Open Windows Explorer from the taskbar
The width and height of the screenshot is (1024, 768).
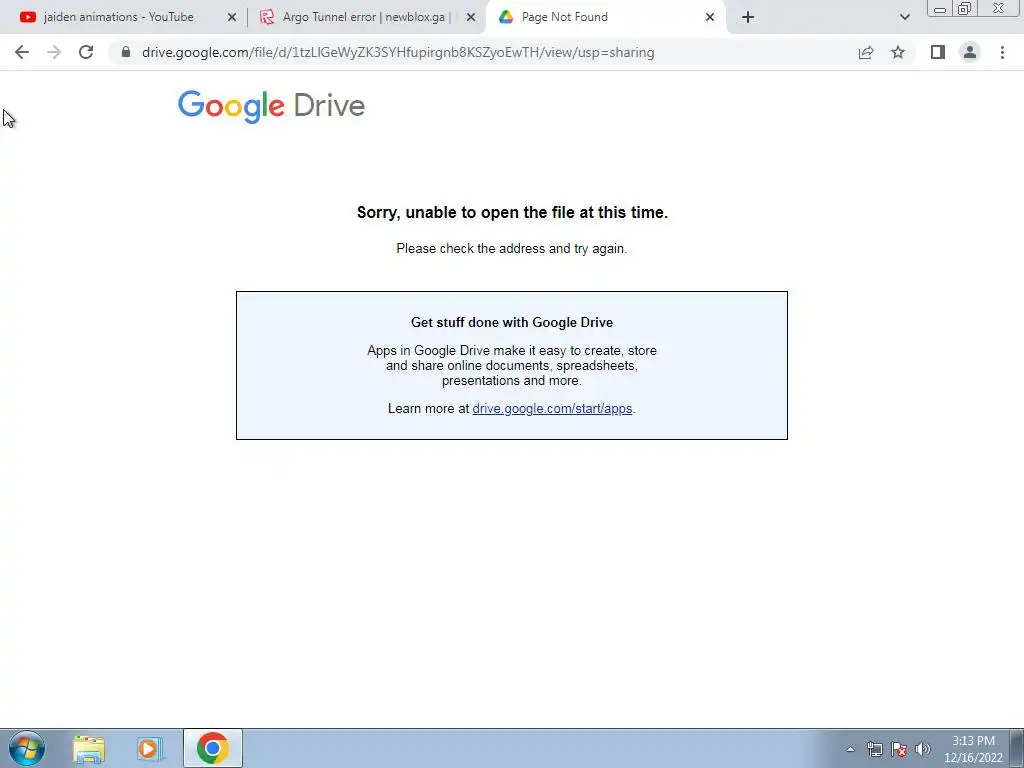[x=89, y=748]
